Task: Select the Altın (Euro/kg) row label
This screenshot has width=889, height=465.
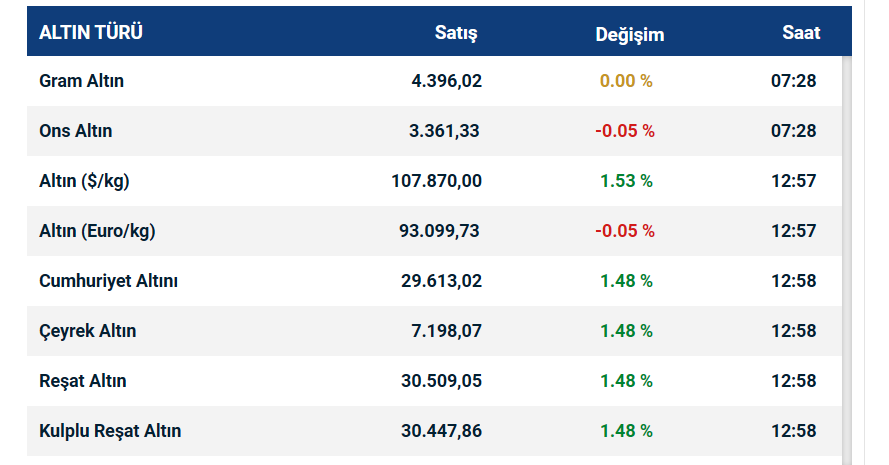Action: click(x=97, y=231)
